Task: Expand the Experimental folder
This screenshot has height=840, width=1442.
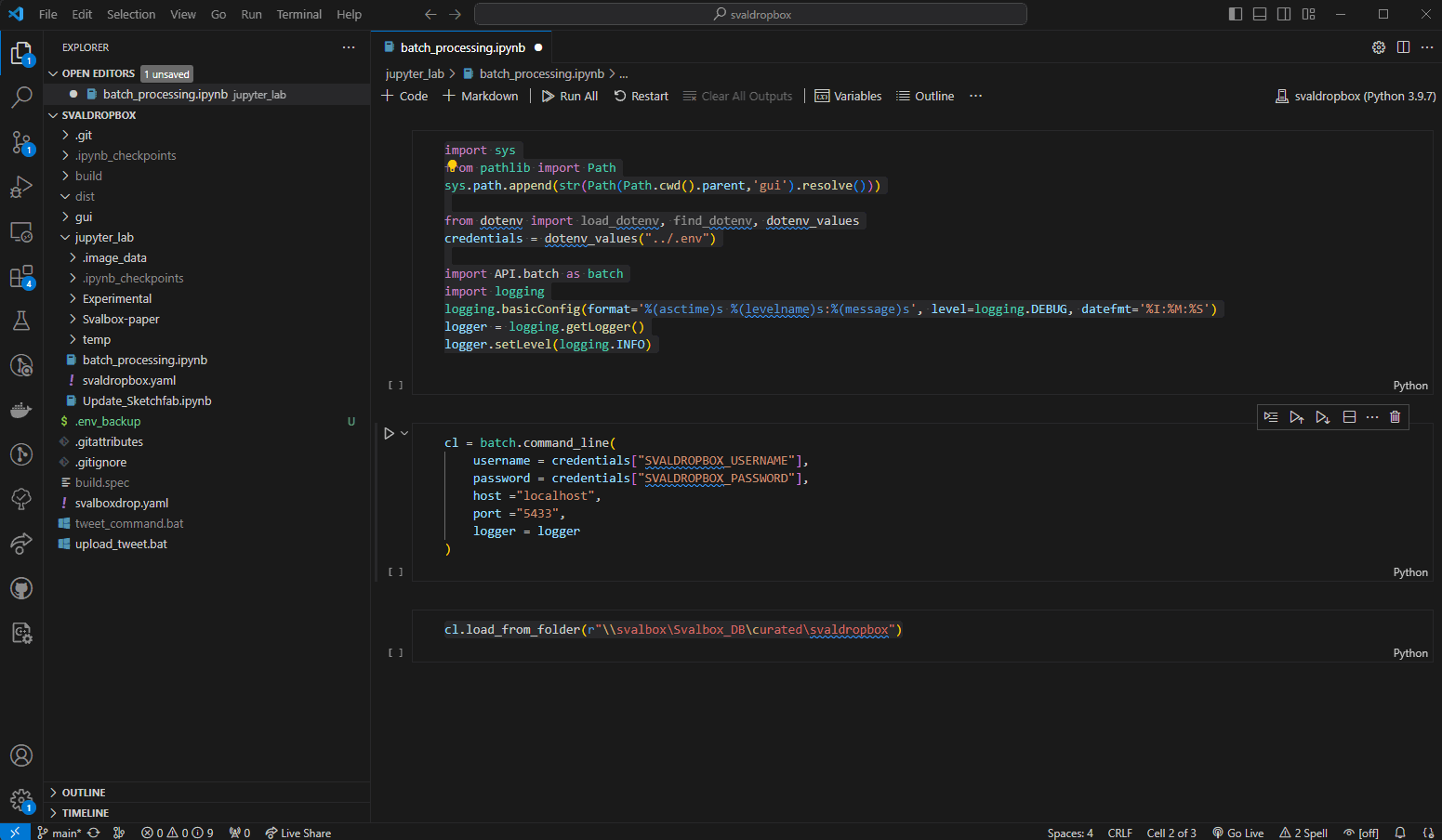Action: click(x=73, y=299)
